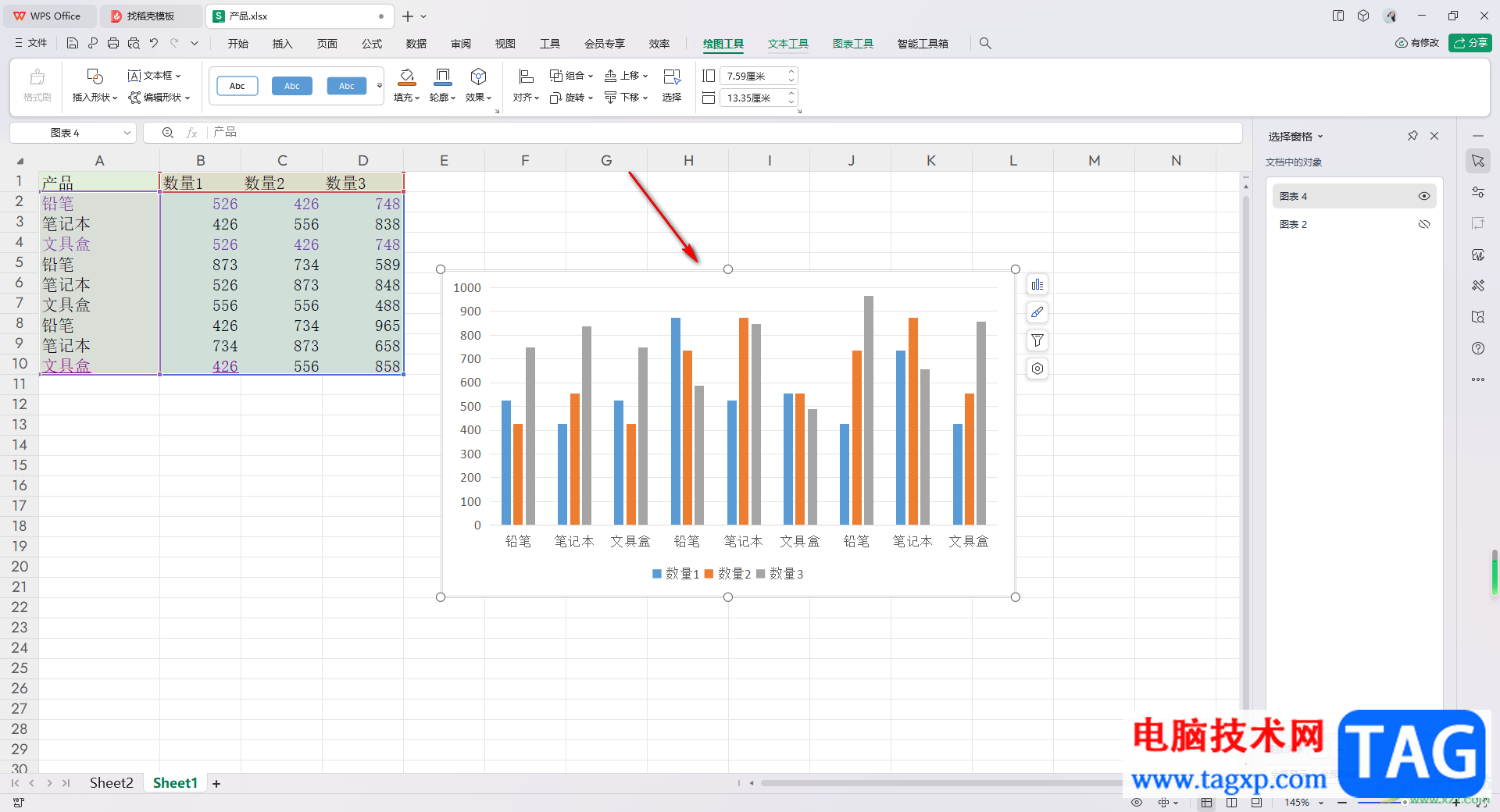Image resolution: width=1500 pixels, height=812 pixels.
Task: Click the search magnifier in the ribbon tabs
Action: pos(985,44)
